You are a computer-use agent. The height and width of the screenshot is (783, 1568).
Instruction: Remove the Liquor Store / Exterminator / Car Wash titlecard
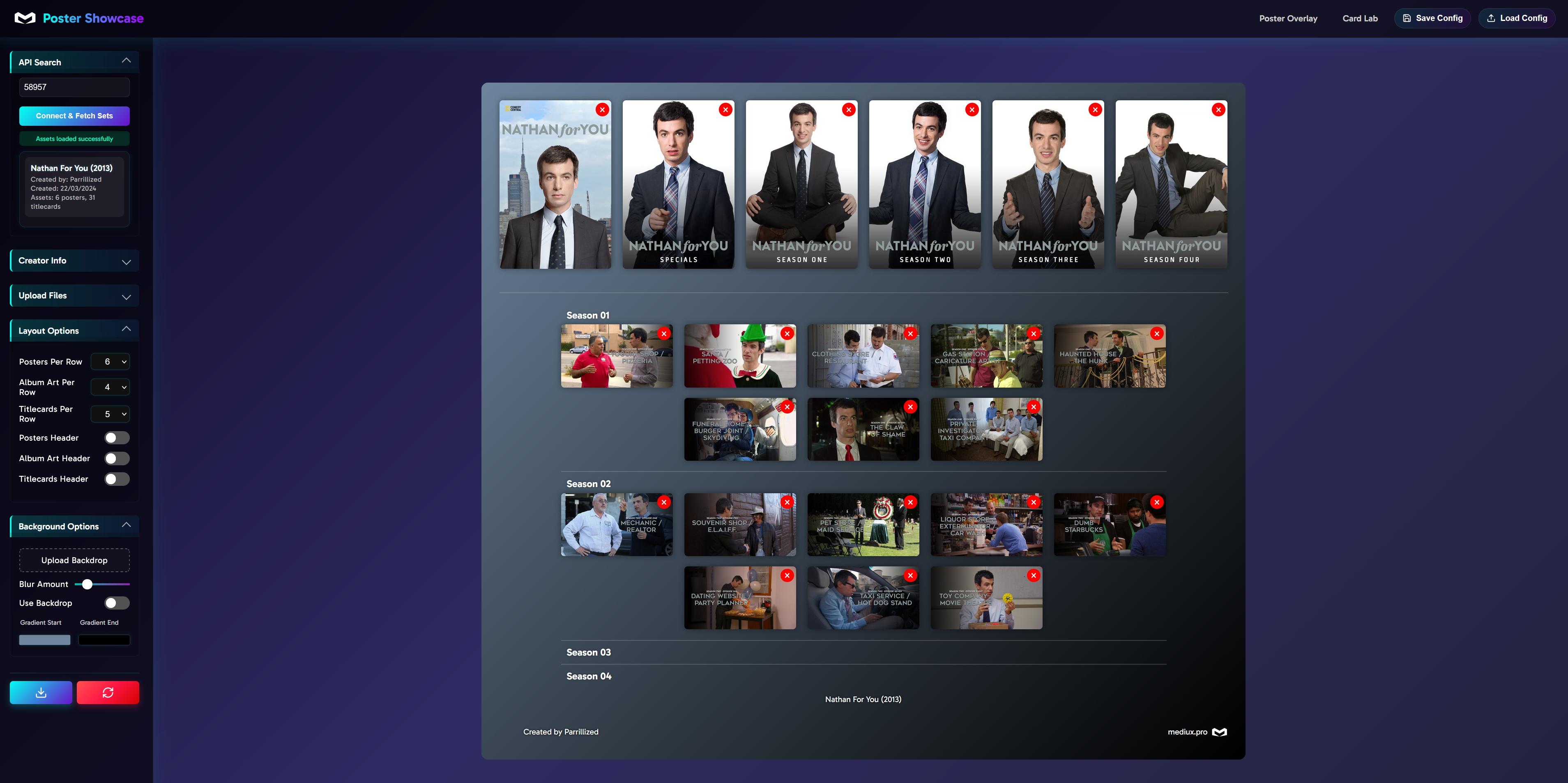1034,502
